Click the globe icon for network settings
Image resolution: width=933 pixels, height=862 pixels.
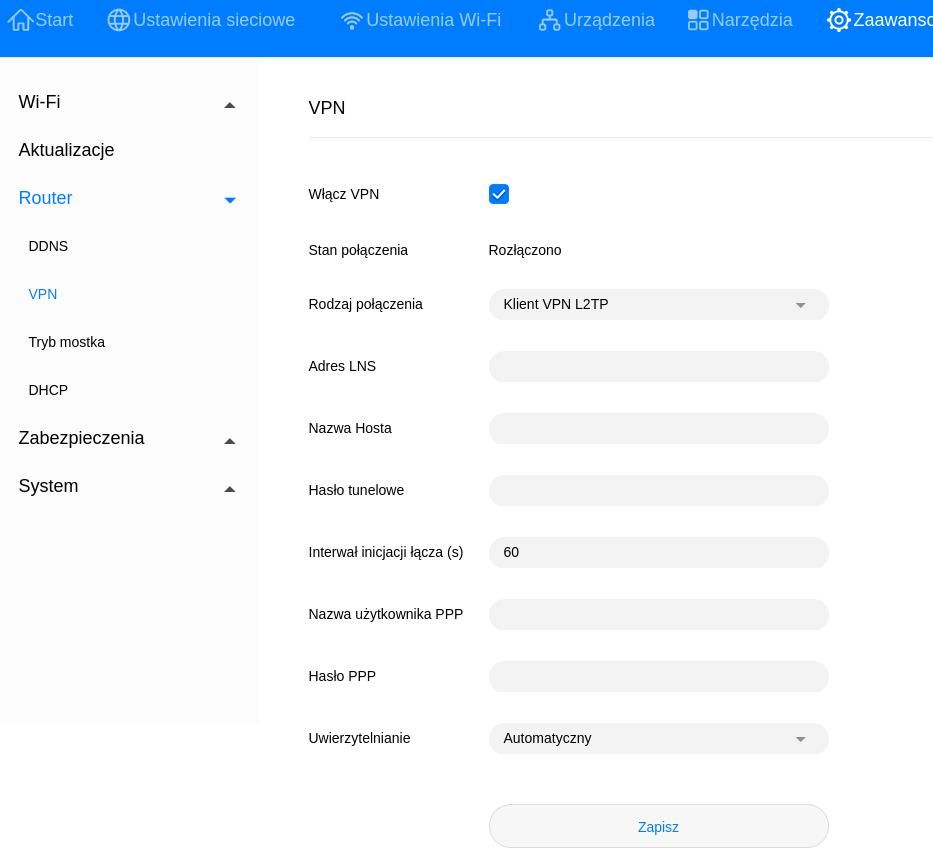pyautogui.click(x=118, y=20)
